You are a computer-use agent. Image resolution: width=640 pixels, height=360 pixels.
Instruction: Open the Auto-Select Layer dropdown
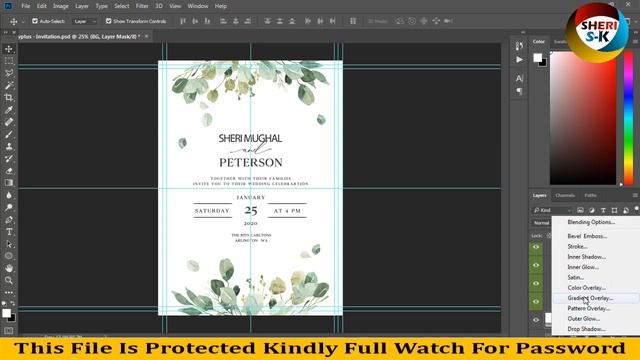[x=85, y=21]
